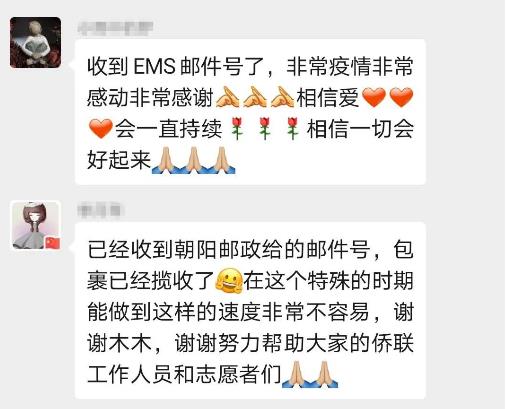Click the OK hand emoji just before 相信爱
The height and width of the screenshot is (409, 507).
(x=282, y=97)
